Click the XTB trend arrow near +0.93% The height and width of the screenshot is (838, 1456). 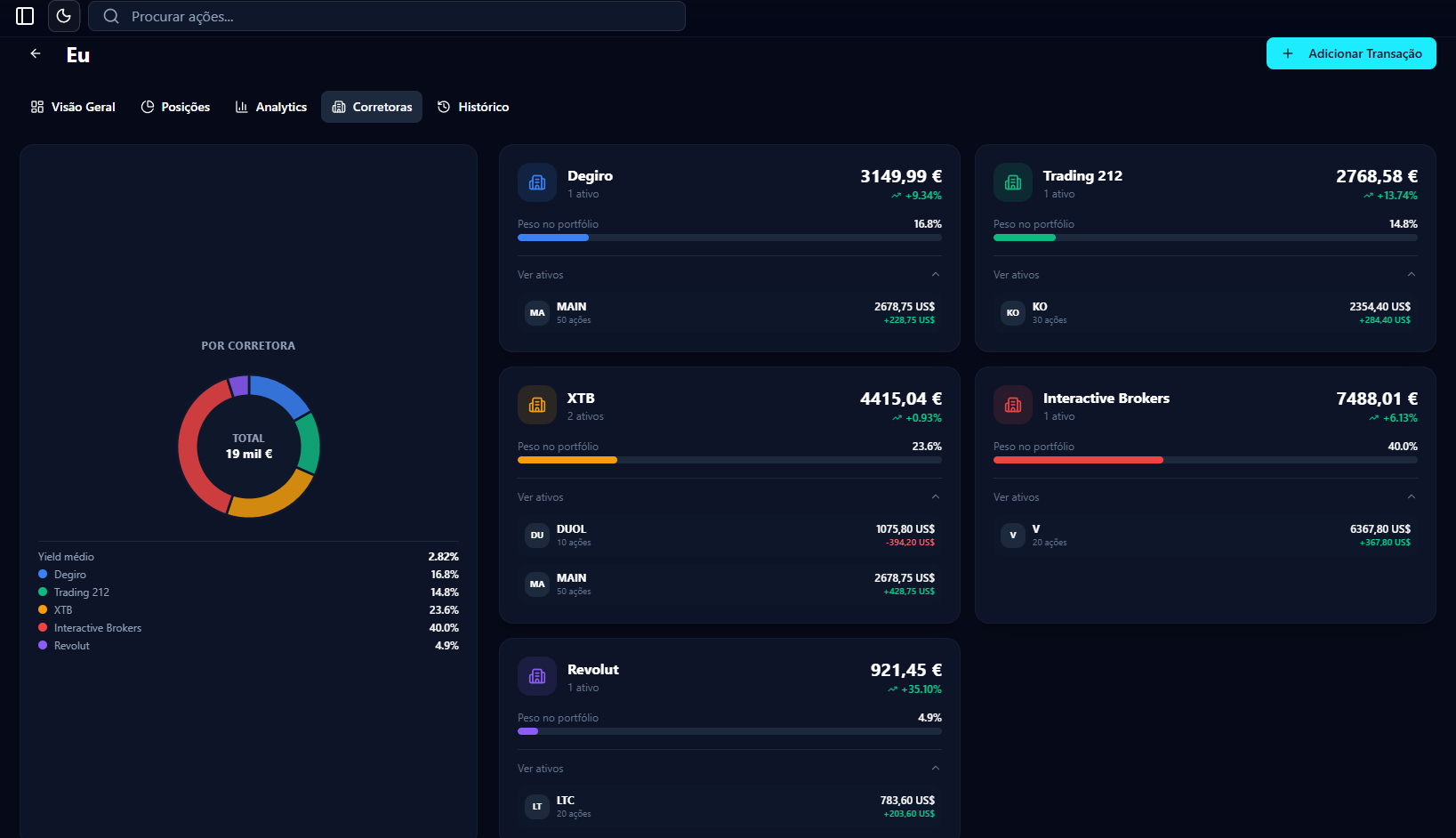897,418
